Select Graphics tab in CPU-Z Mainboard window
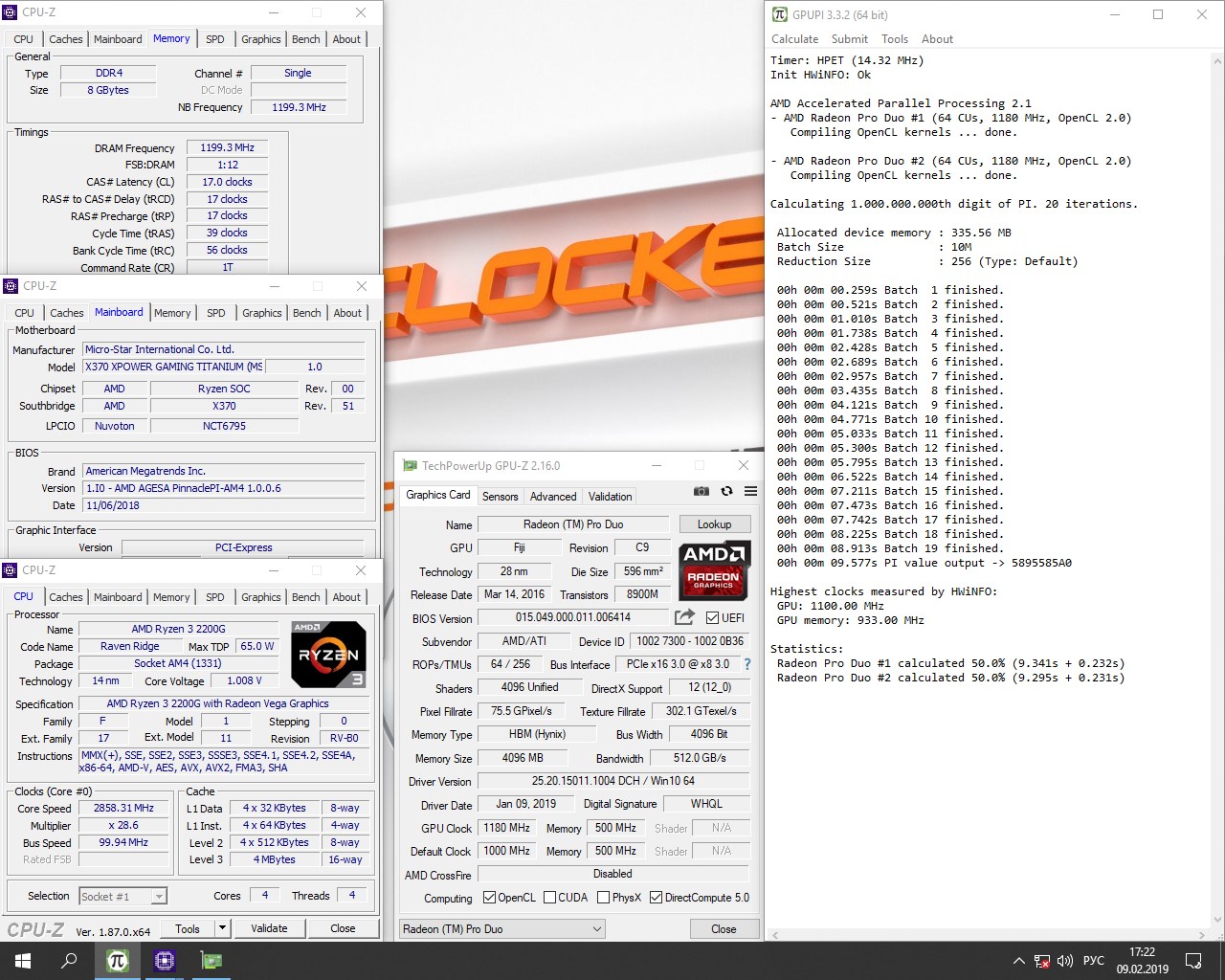The image size is (1225, 980). click(261, 313)
